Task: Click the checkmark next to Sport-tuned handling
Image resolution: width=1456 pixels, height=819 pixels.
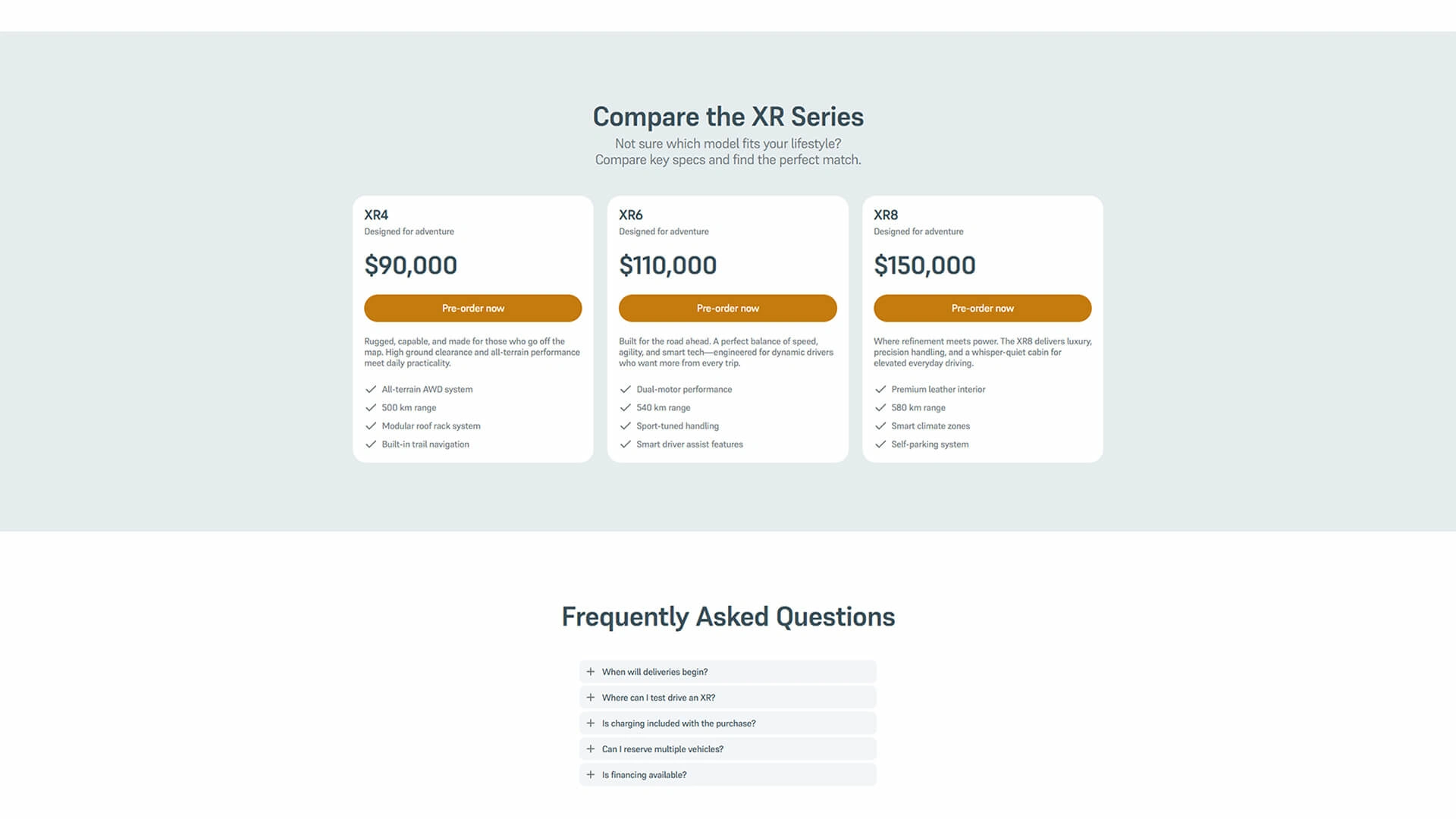Action: (626, 425)
